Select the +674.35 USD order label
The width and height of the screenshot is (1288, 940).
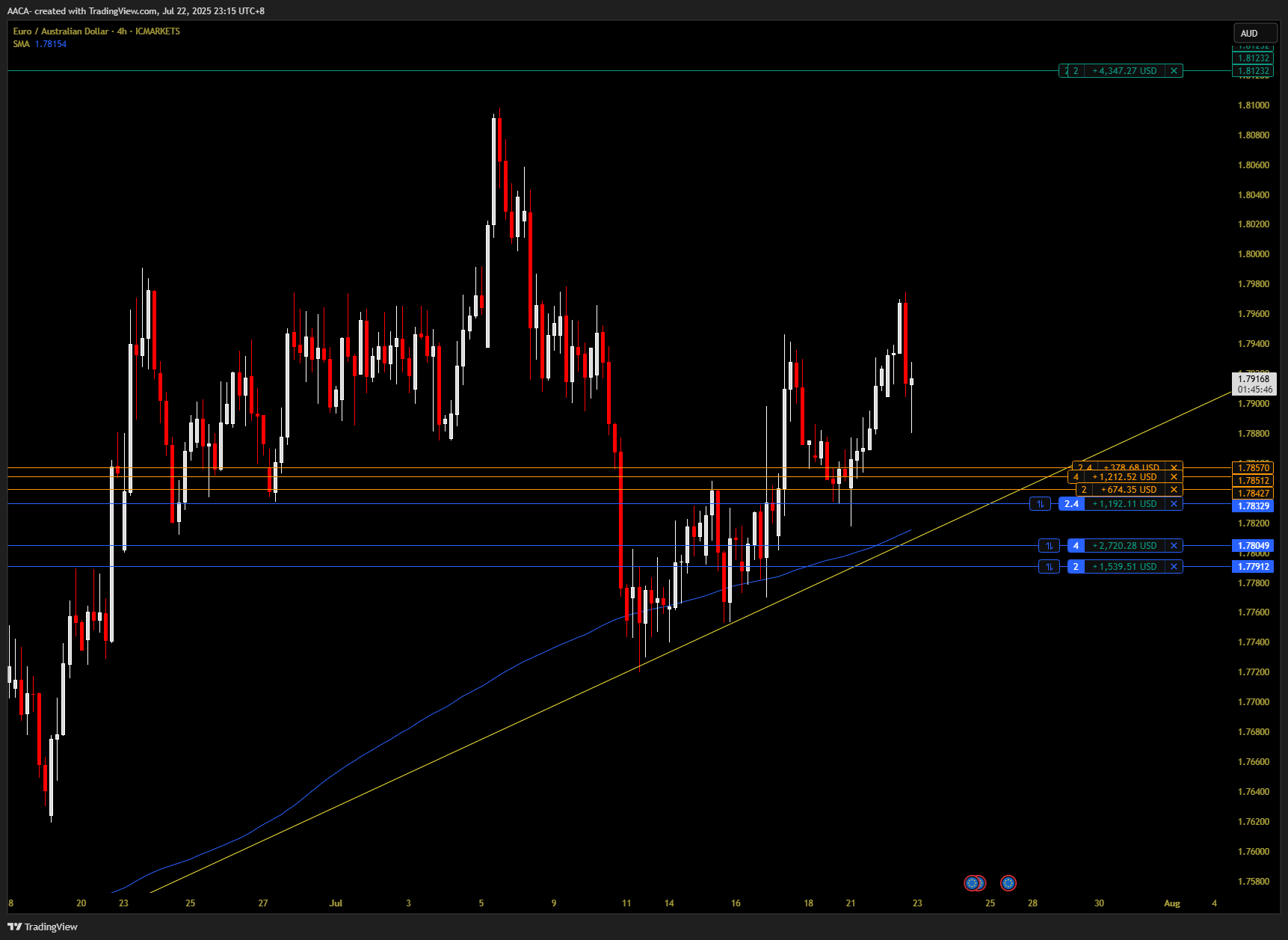1128,490
